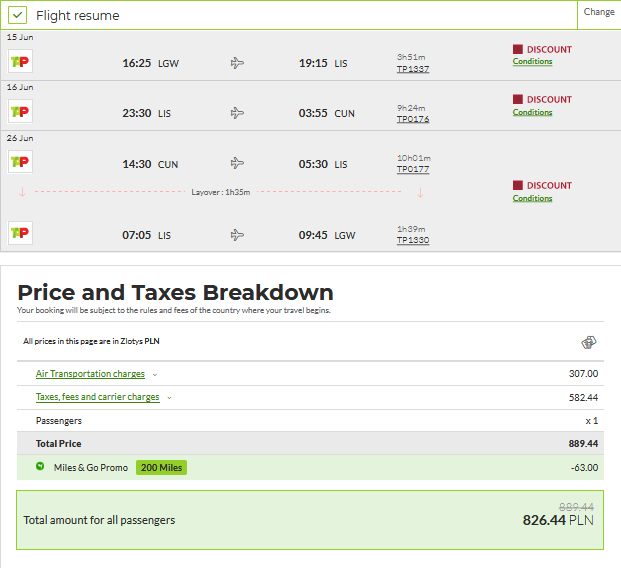
Task: Click the left layover down arrow
Action: click(22, 193)
